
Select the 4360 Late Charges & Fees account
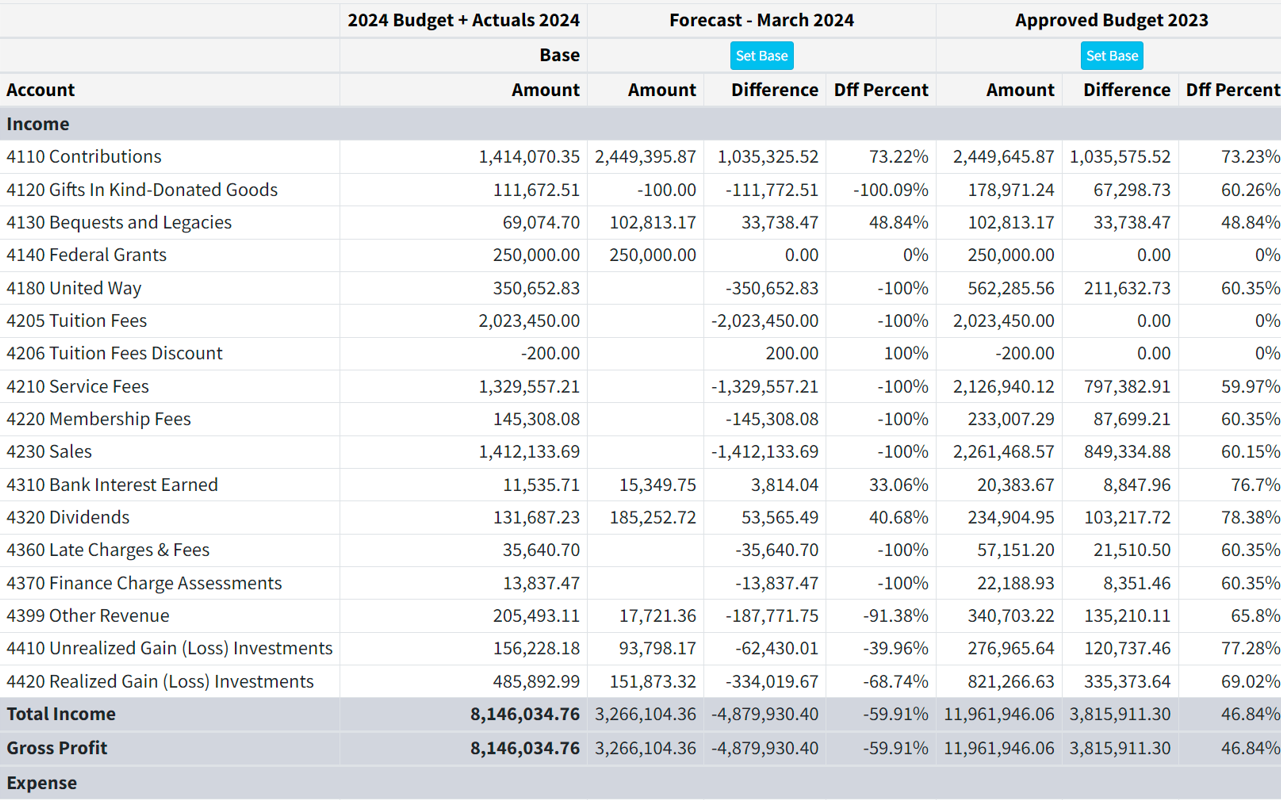coord(108,550)
